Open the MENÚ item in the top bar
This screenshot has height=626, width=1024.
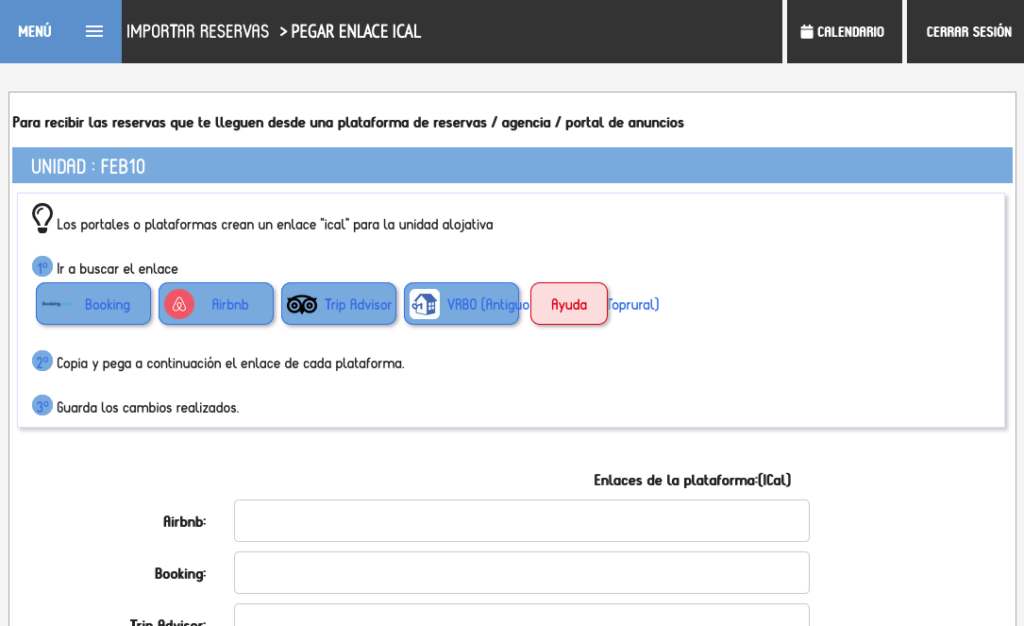point(33,31)
